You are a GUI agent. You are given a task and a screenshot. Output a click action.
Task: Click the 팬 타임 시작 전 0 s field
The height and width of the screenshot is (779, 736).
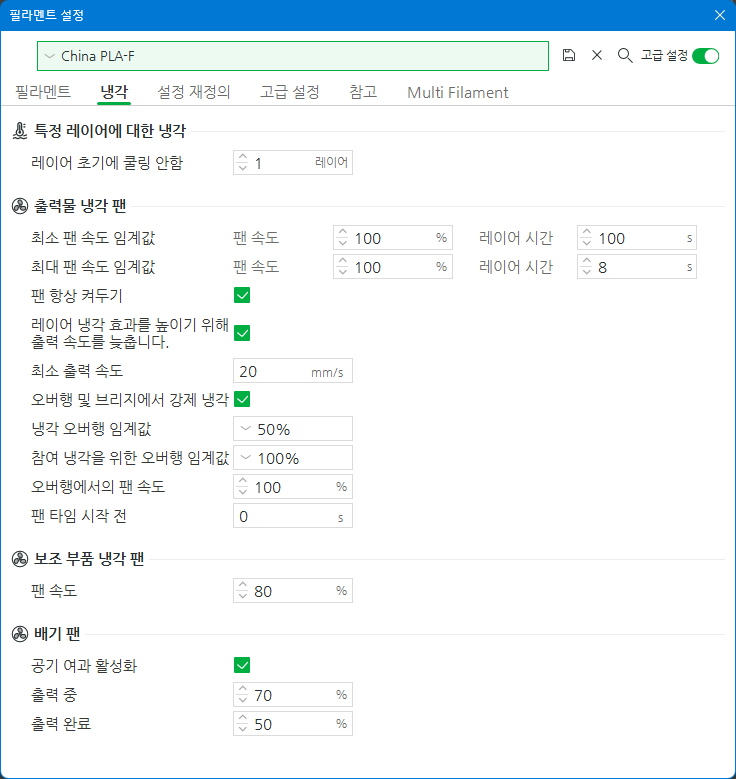(293, 516)
